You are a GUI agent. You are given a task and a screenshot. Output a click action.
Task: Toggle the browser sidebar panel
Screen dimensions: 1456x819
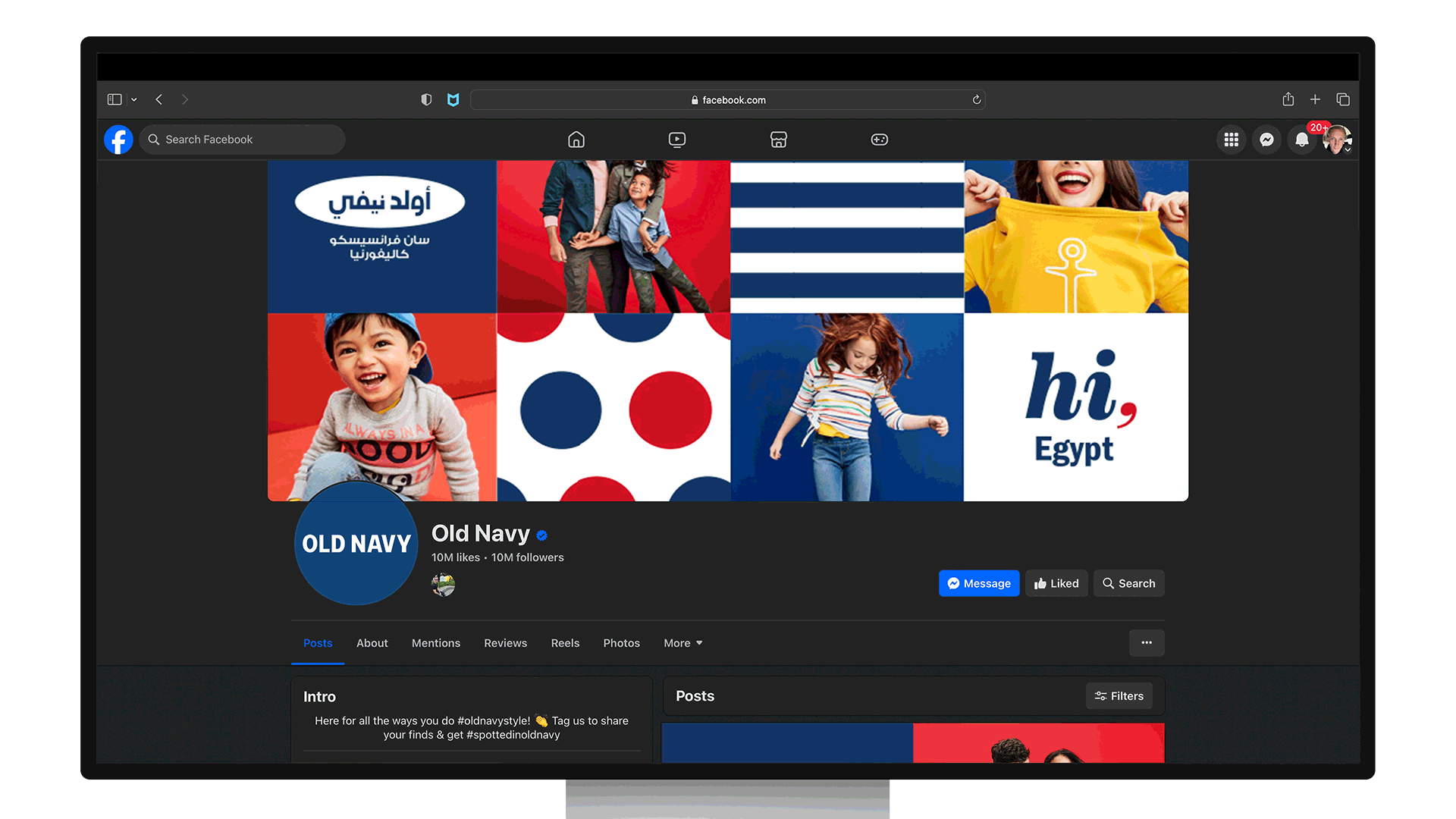click(x=115, y=99)
